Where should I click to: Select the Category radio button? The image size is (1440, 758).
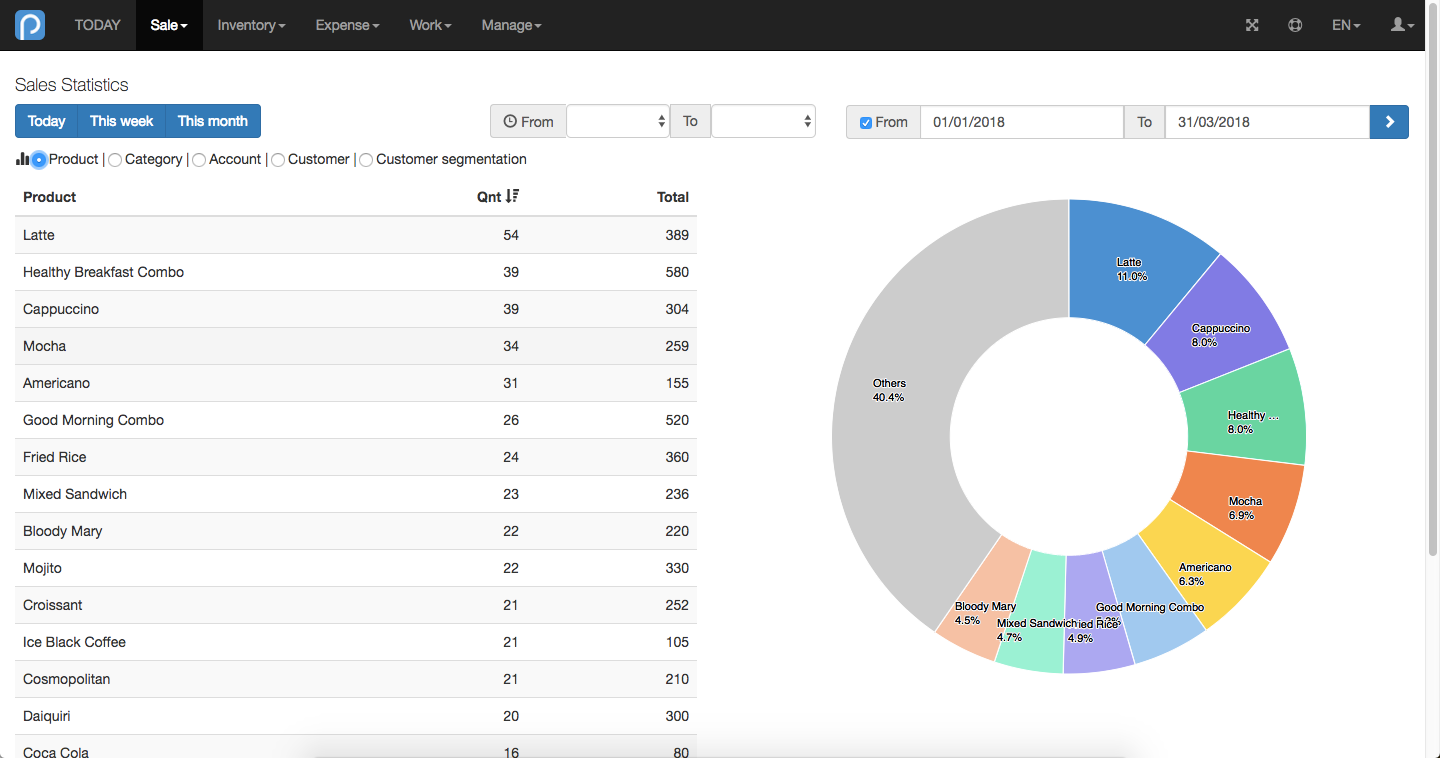[115, 160]
